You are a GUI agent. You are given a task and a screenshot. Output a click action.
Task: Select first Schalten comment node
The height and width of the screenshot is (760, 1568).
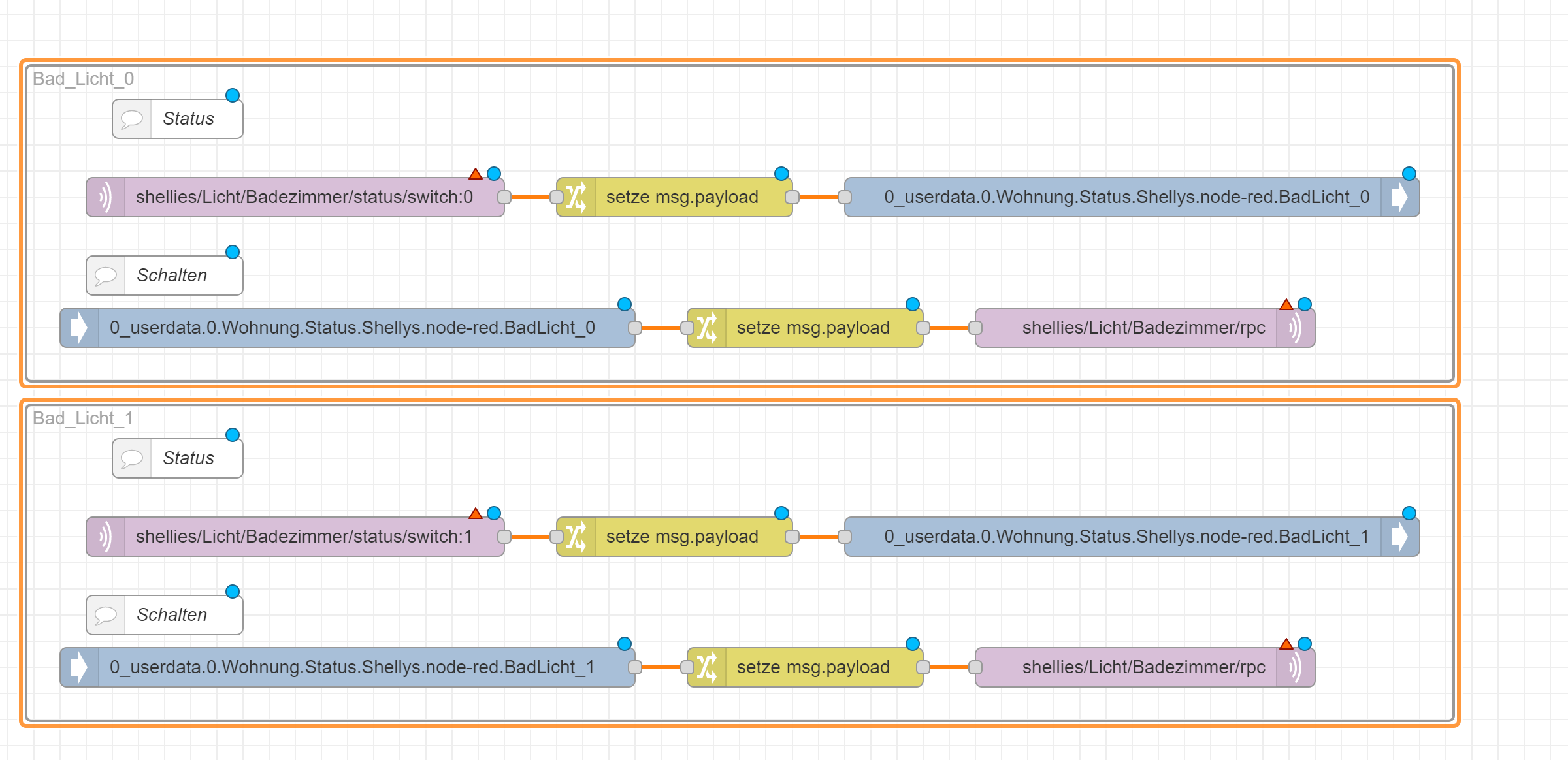[x=171, y=276]
